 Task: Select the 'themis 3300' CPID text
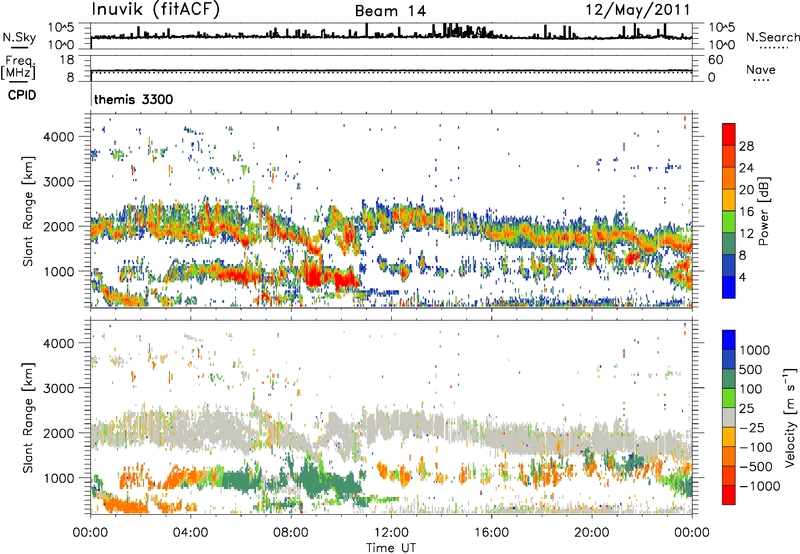[x=134, y=99]
